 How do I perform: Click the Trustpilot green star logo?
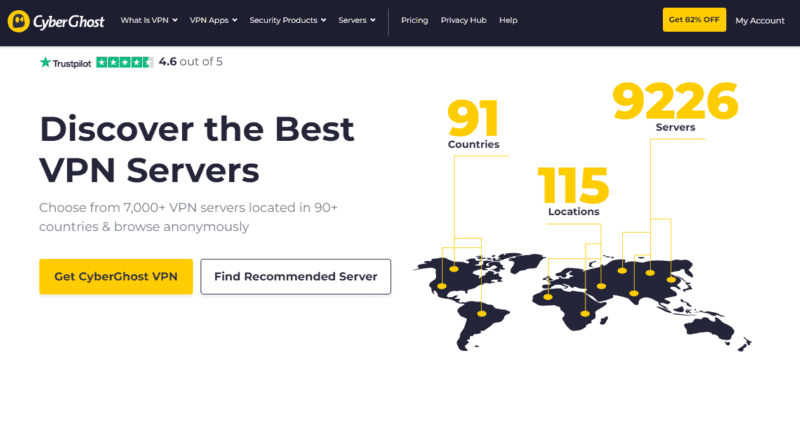point(45,62)
